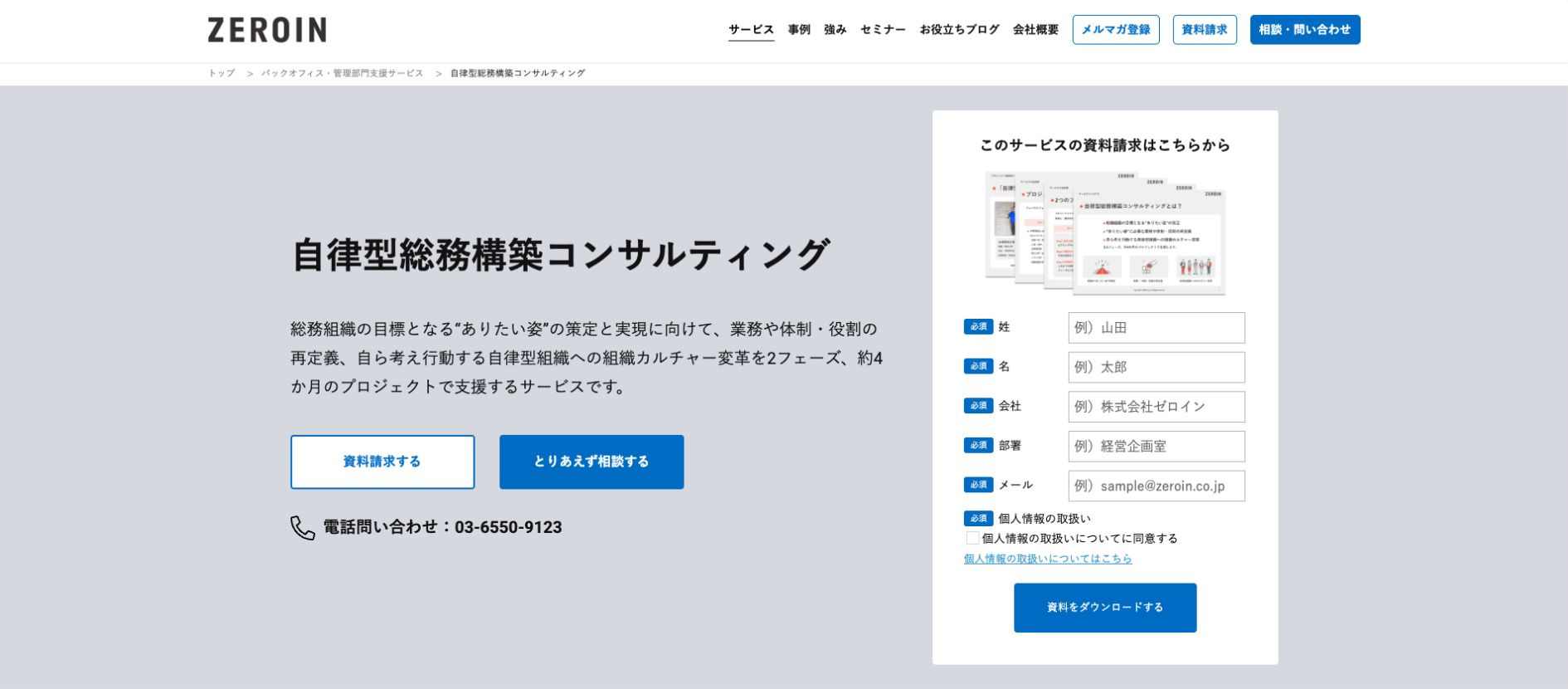Image resolution: width=1568 pixels, height=689 pixels.
Task: Focus the 名 input field
Action: [1157, 367]
